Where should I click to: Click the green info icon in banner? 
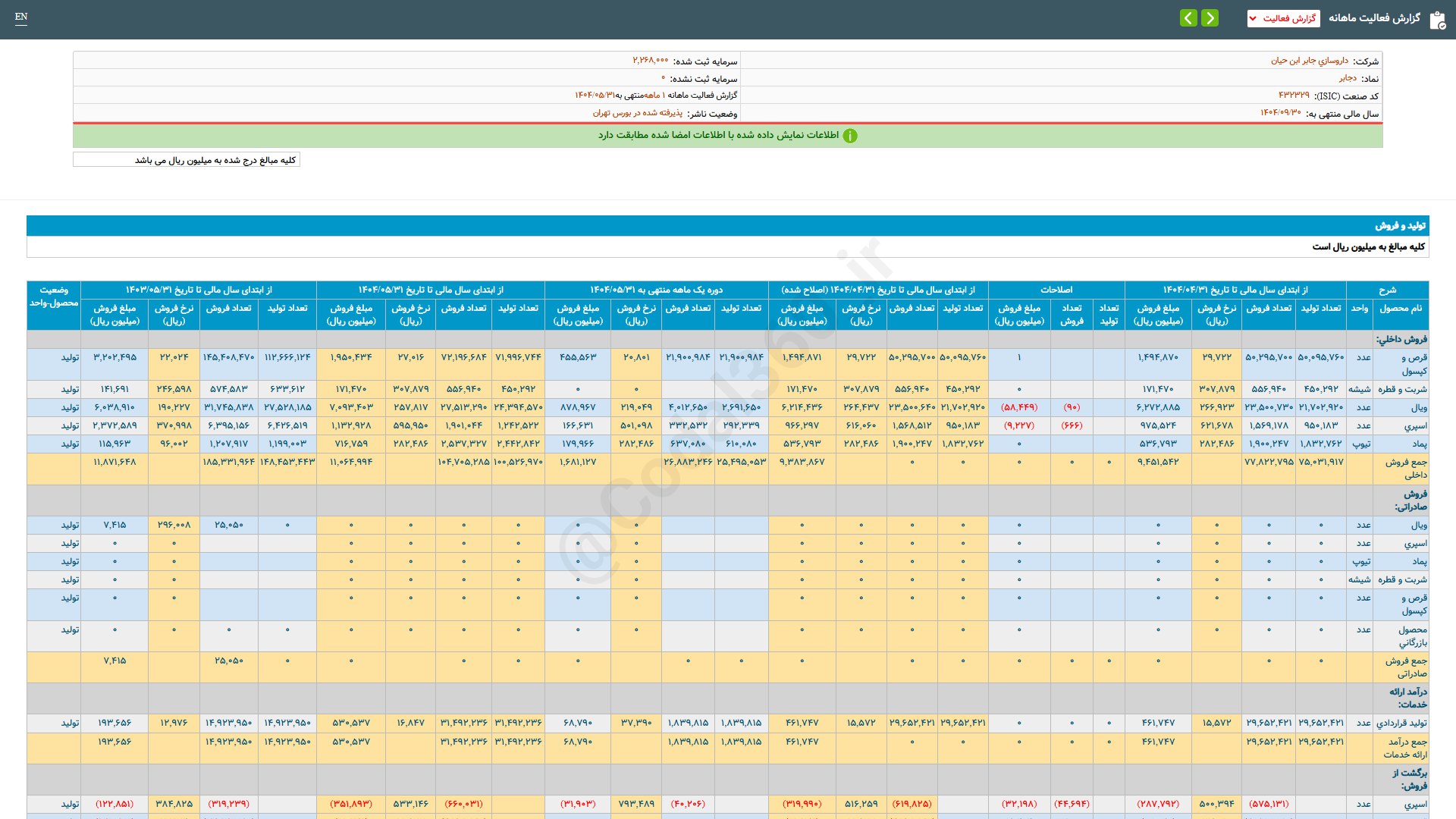(850, 136)
